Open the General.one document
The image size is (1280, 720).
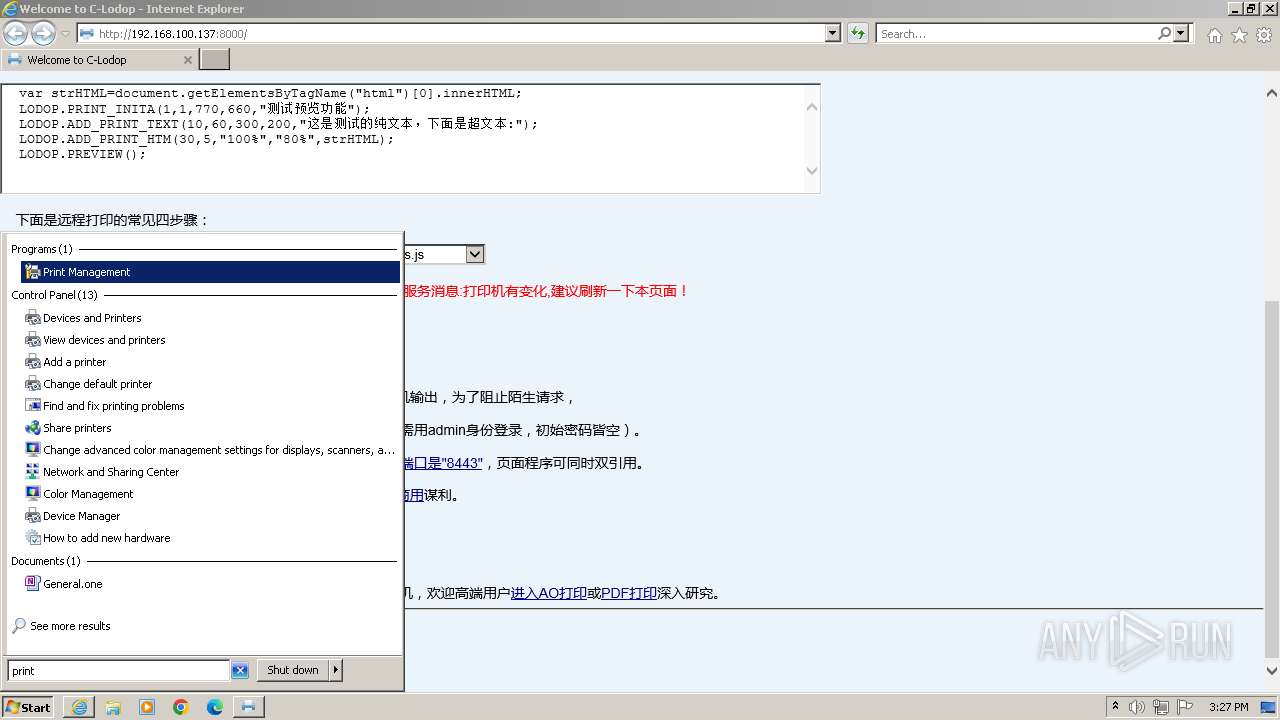tap(72, 584)
